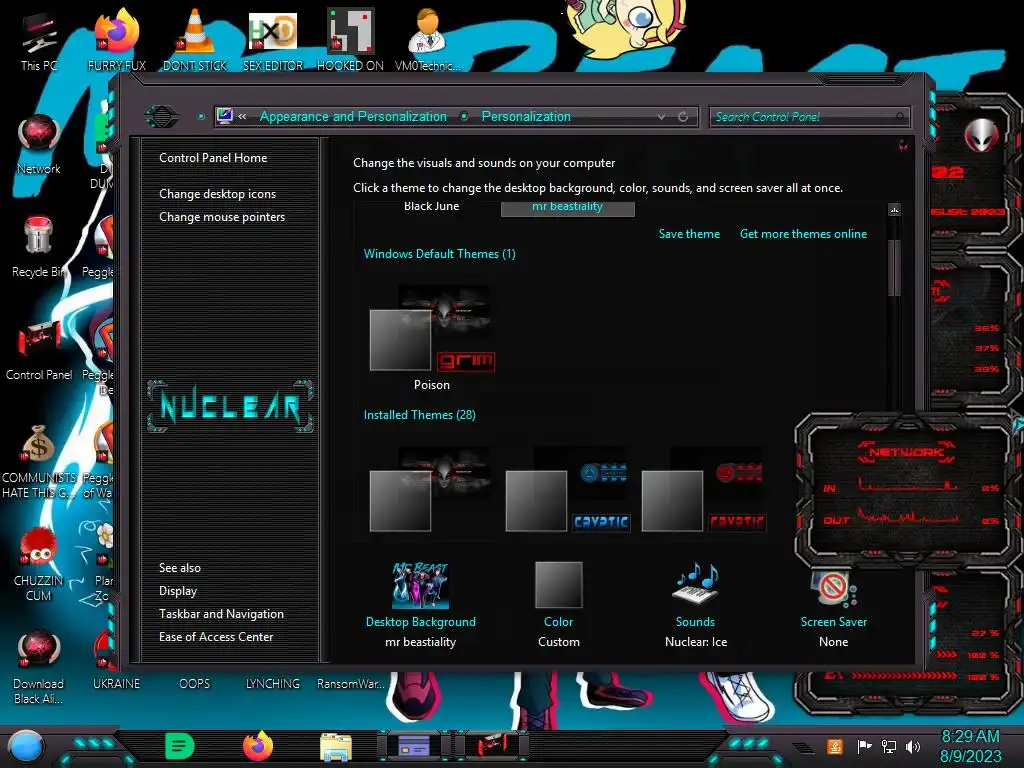Open green chat app in taskbar

pos(180,746)
